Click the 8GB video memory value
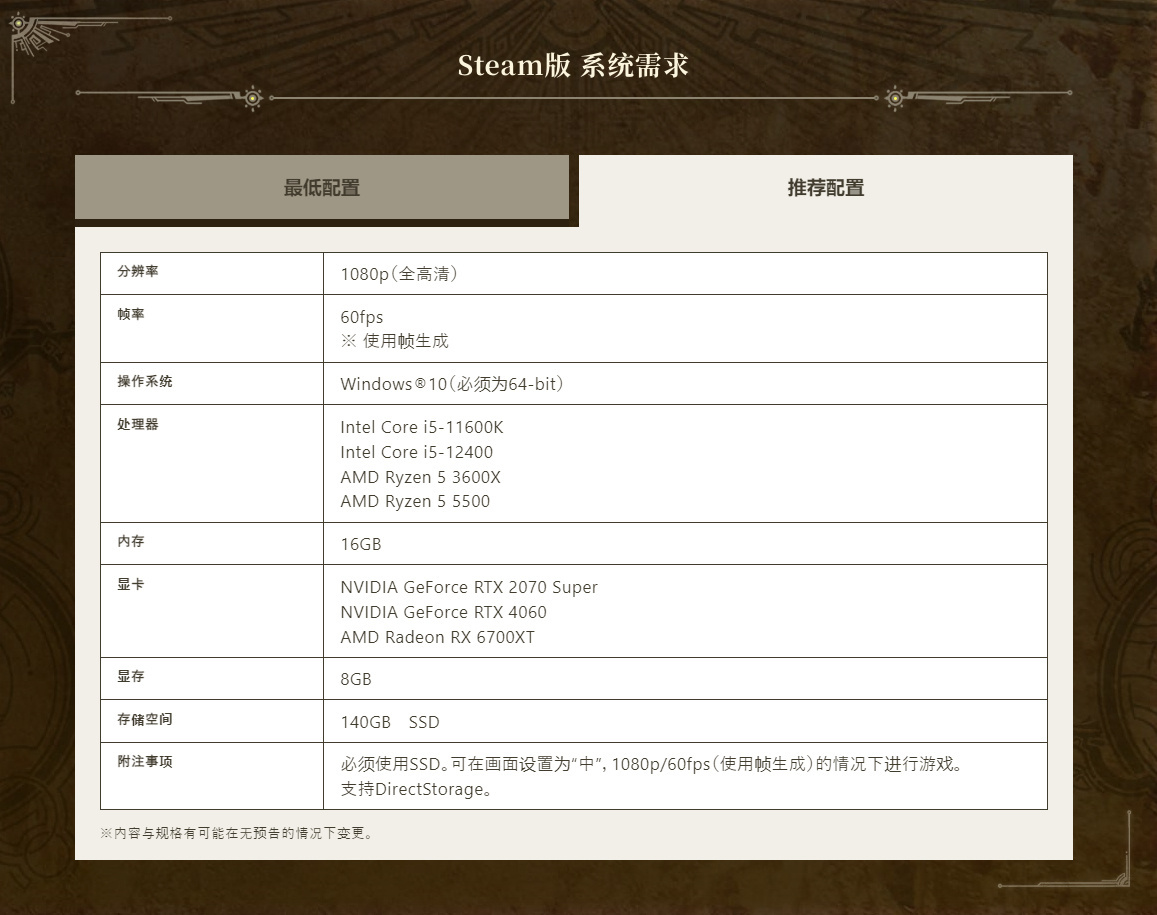The image size is (1157, 915). [x=356, y=680]
